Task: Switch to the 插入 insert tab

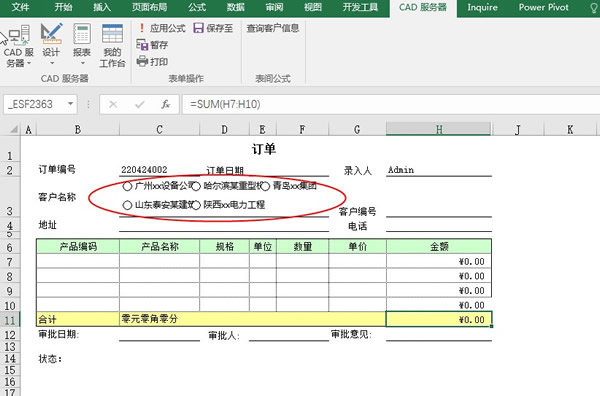Action: pos(102,7)
